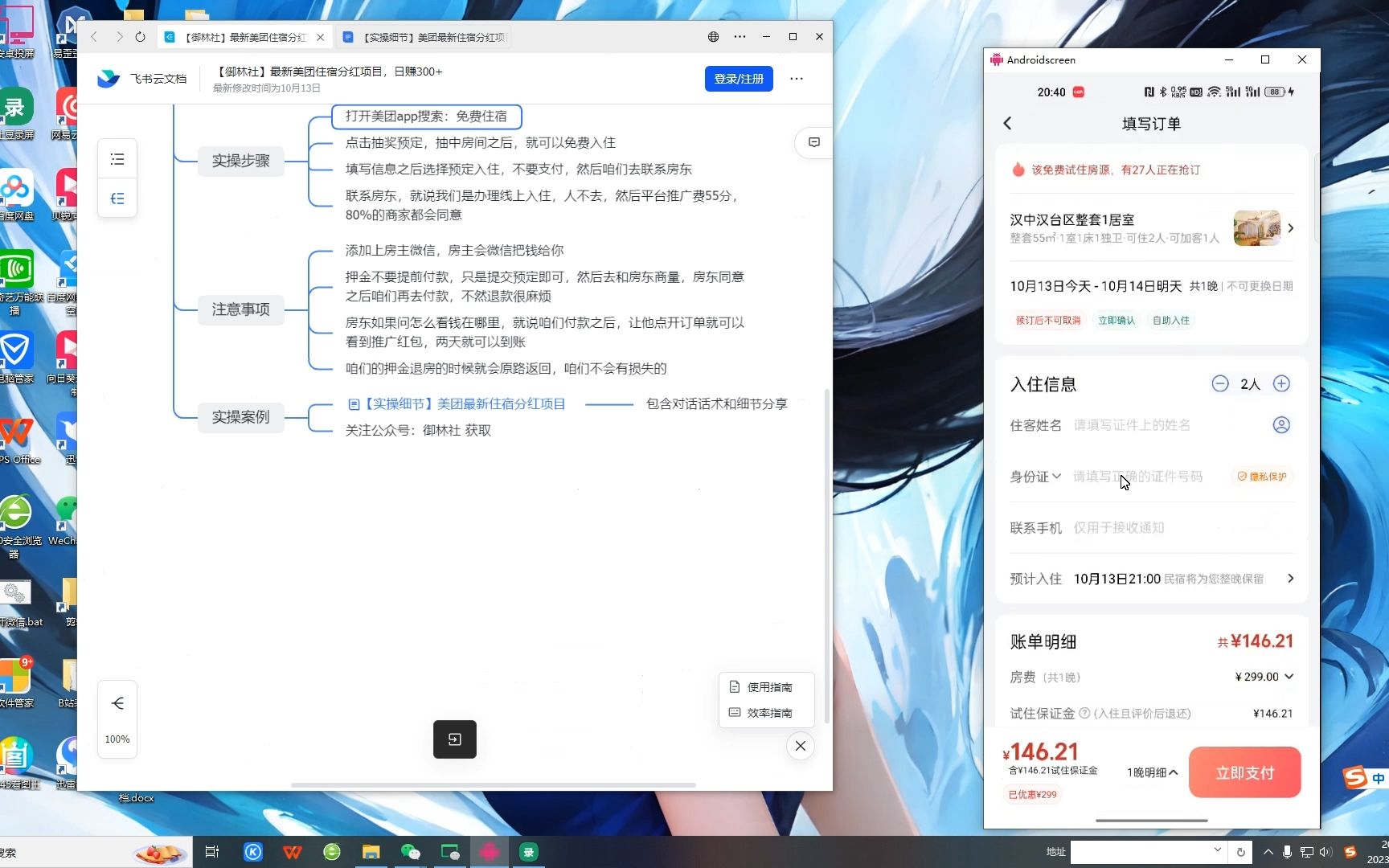This screenshot has height=868, width=1389.
Task: Click the taskbar address input box
Action: 1141,852
